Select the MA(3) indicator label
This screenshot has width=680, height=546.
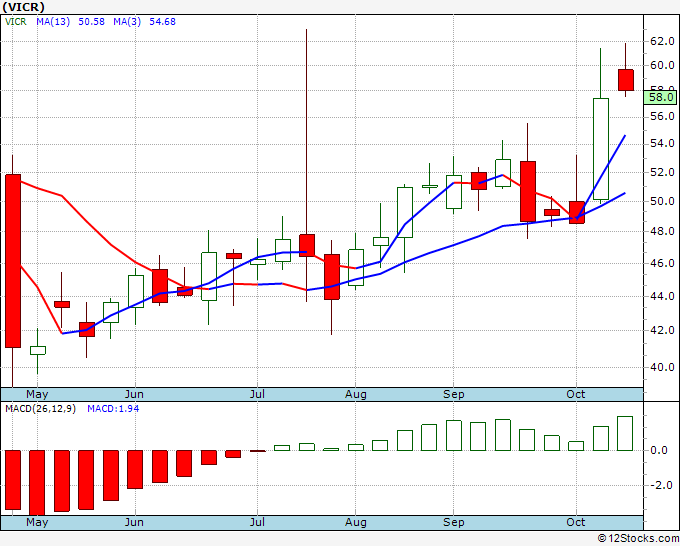[127, 22]
